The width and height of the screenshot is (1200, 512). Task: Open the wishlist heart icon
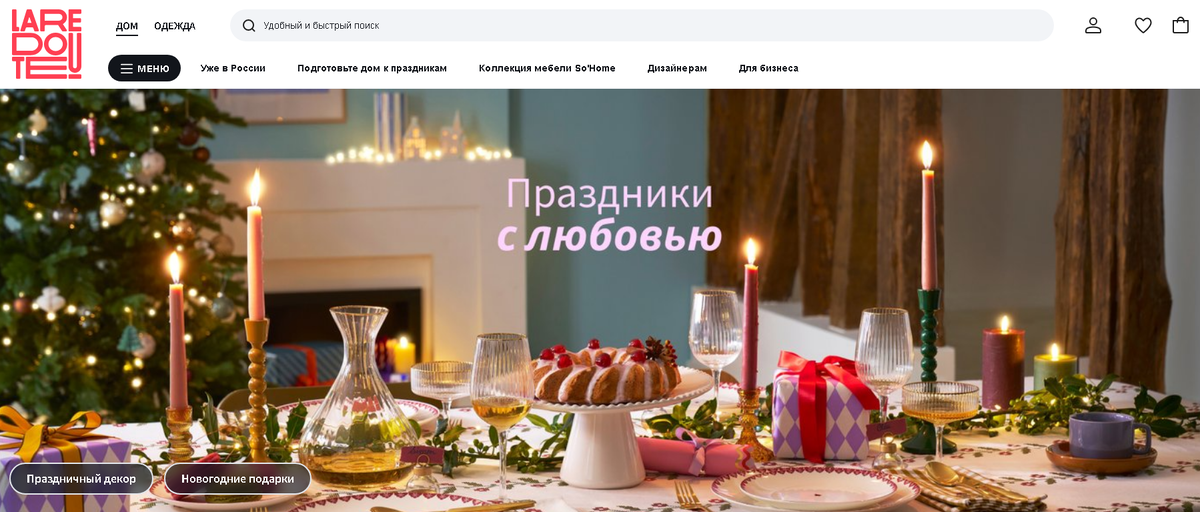click(1143, 25)
